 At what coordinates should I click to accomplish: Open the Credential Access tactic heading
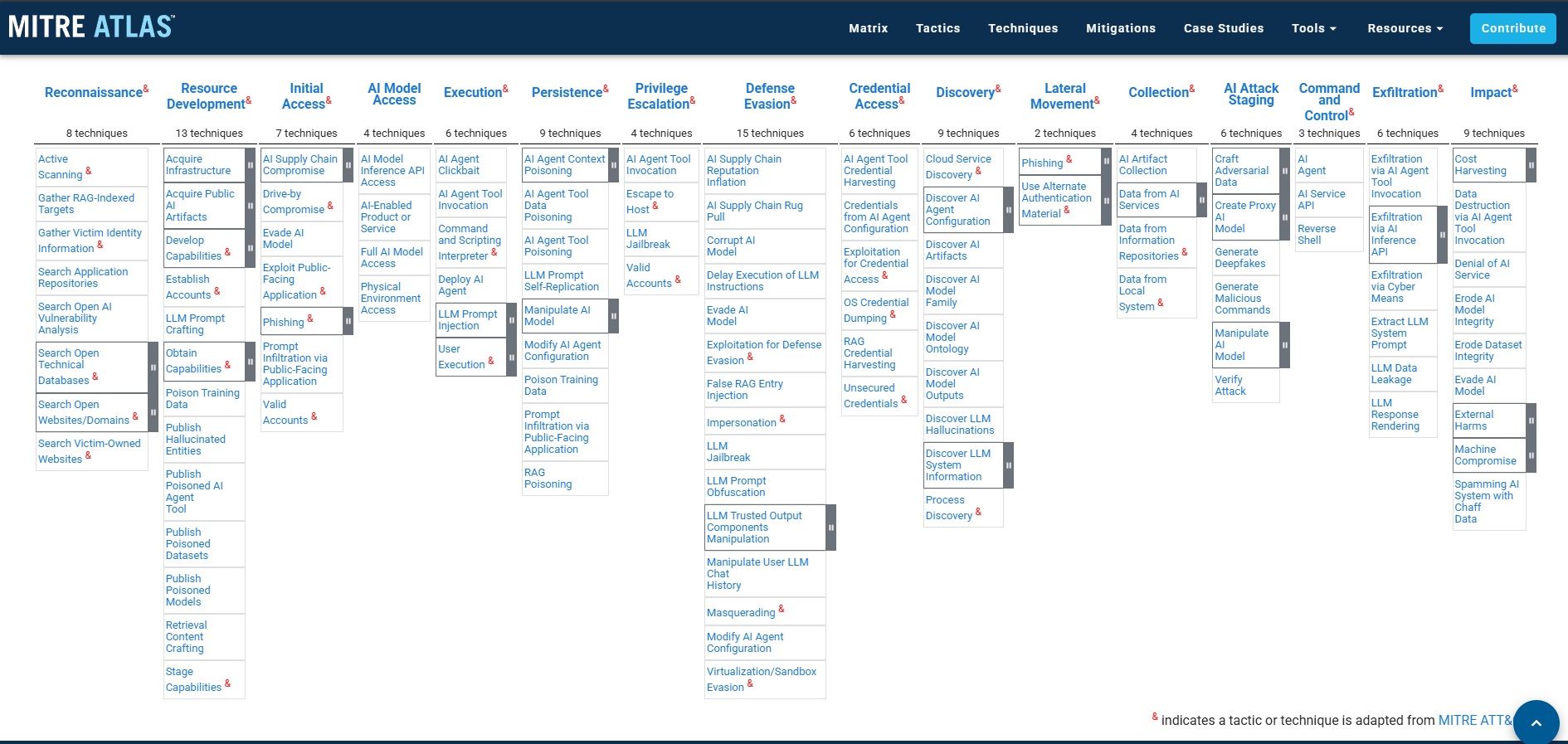click(879, 96)
